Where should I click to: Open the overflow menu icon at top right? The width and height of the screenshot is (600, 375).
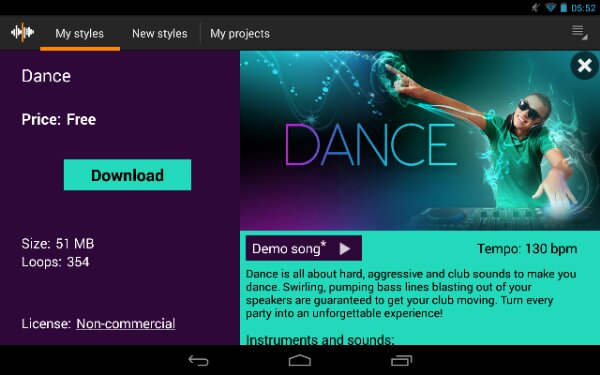tap(579, 33)
